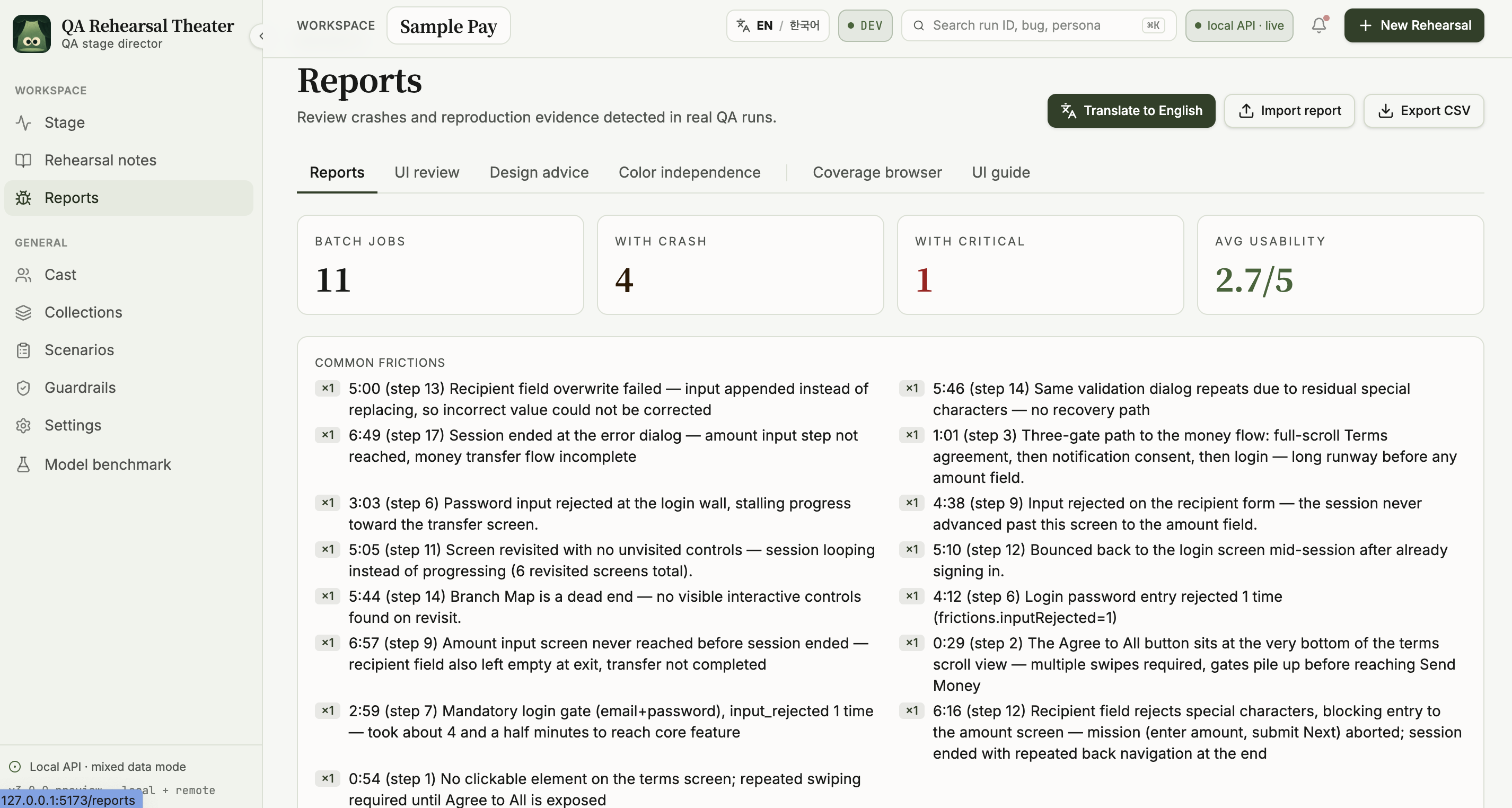Switch language to 한국어
Image resolution: width=1512 pixels, height=808 pixels.
(804, 25)
